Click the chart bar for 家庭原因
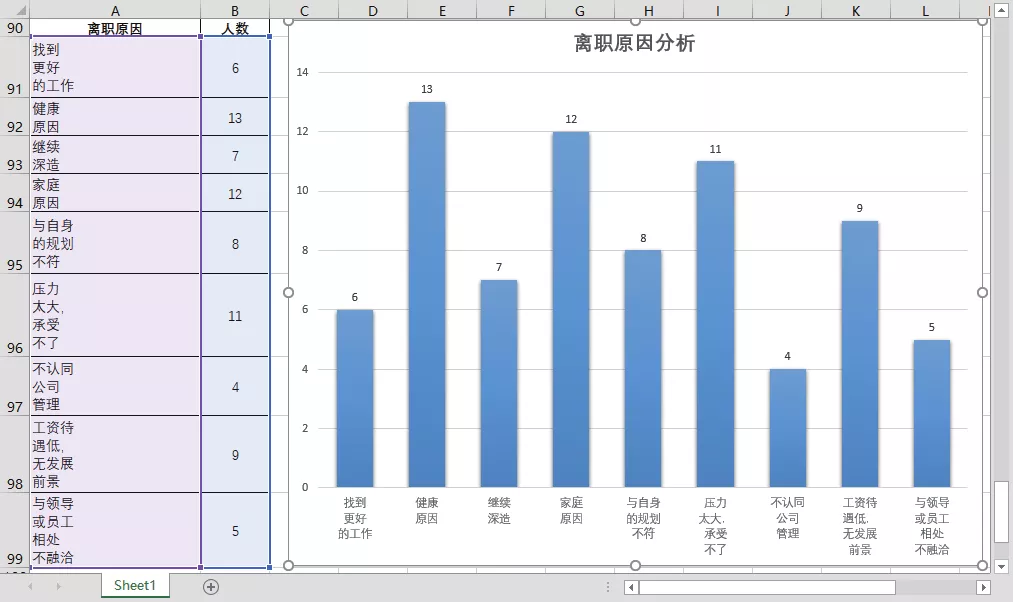This screenshot has height=602, width=1013. 571,309
